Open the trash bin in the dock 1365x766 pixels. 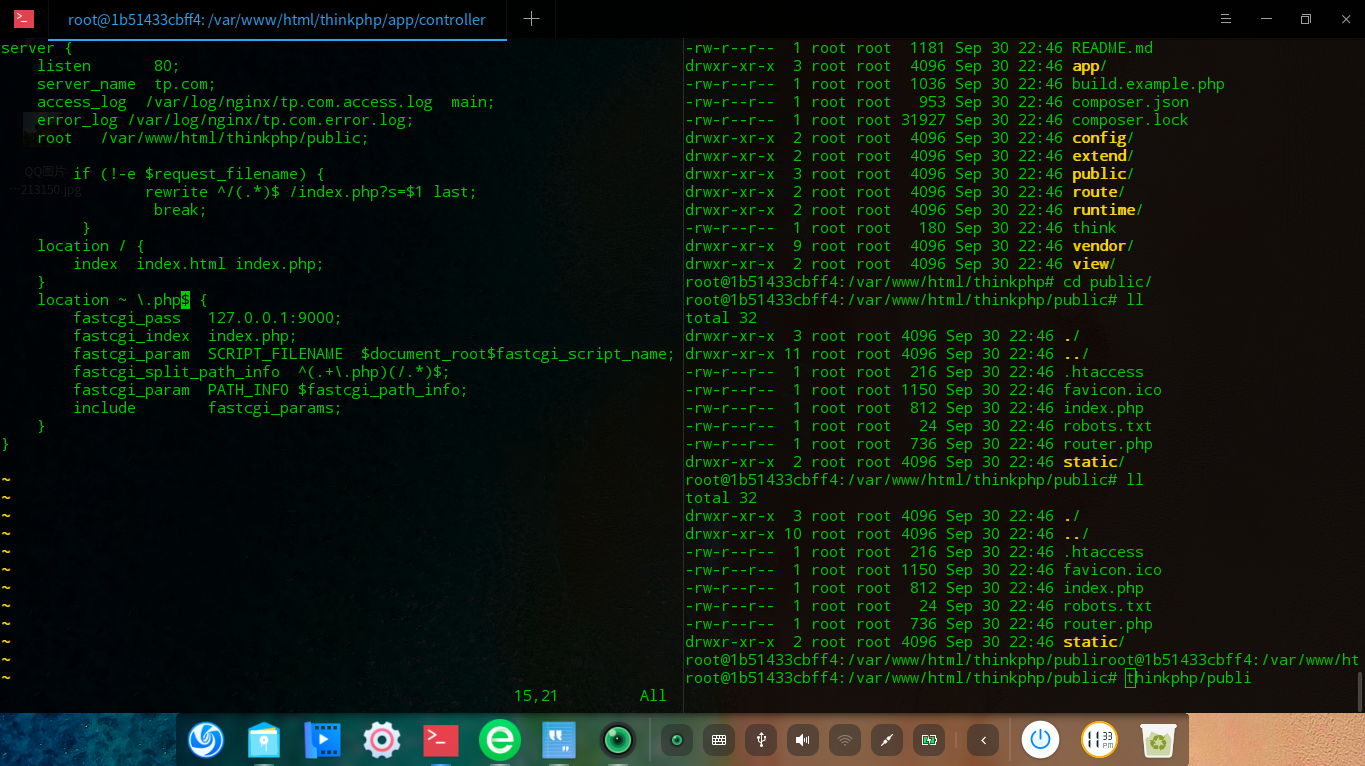coord(1158,740)
